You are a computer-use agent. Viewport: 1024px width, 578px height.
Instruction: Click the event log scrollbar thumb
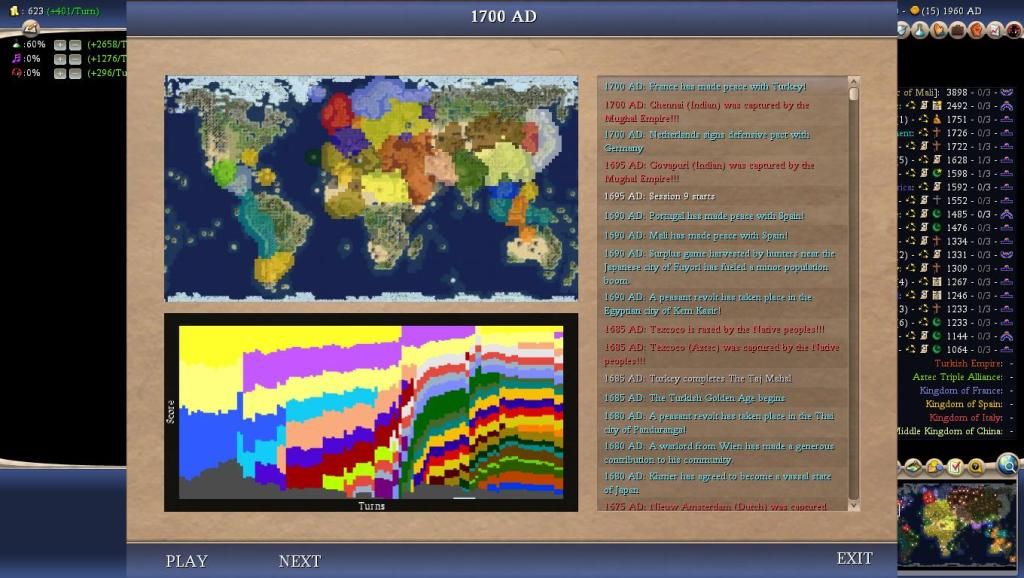854,94
